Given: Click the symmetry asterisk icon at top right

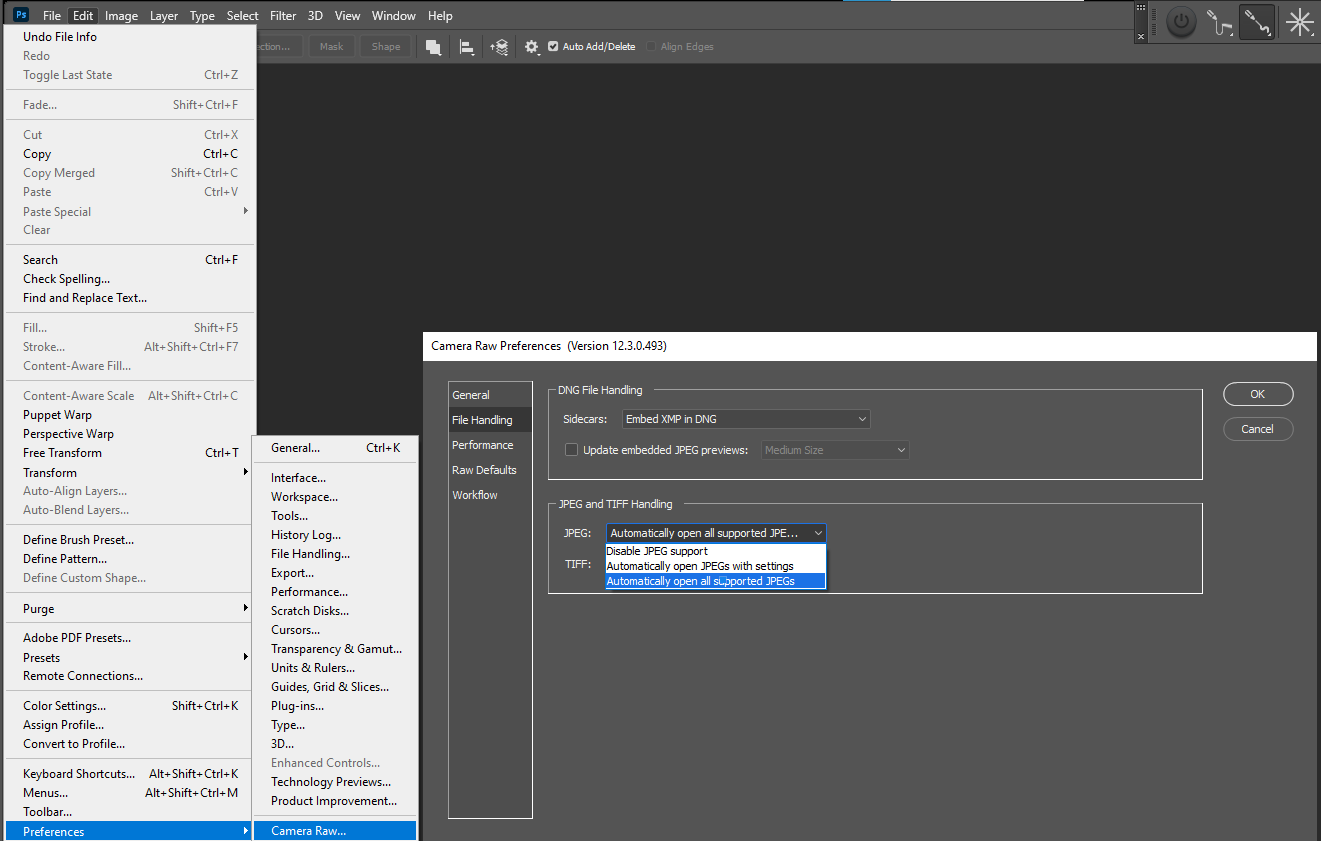Looking at the screenshot, I should 1299,21.
